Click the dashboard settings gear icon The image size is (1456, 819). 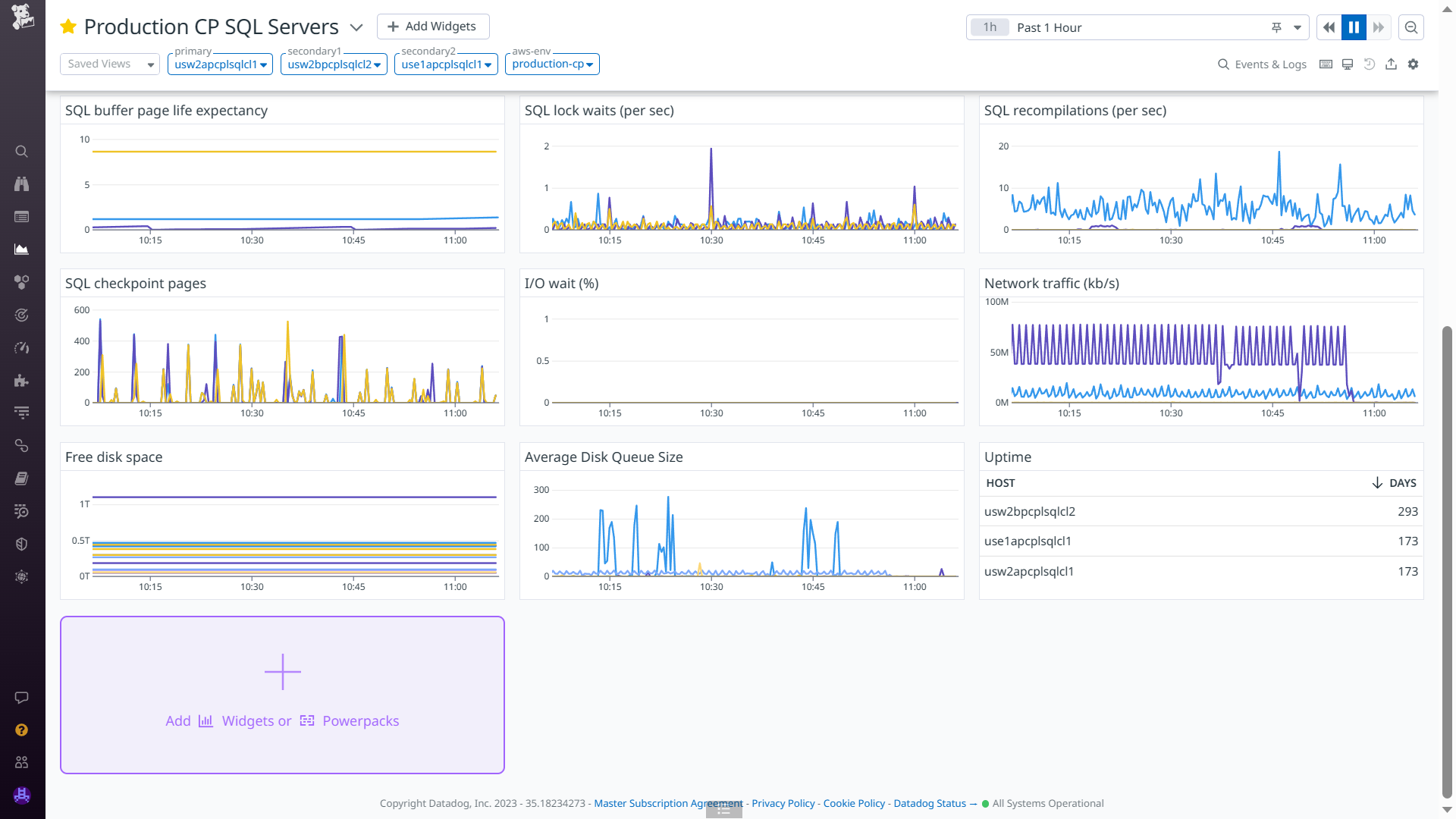pyautogui.click(x=1413, y=64)
